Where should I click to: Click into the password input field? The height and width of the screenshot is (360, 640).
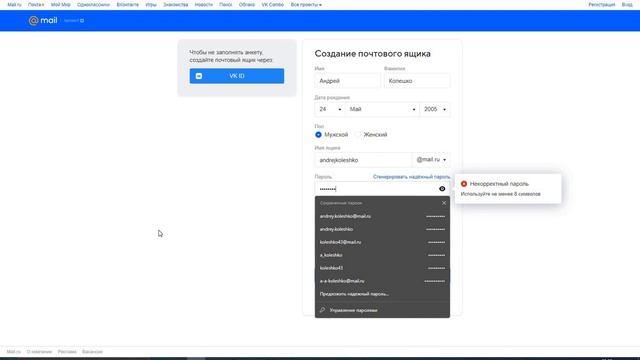[376, 189]
